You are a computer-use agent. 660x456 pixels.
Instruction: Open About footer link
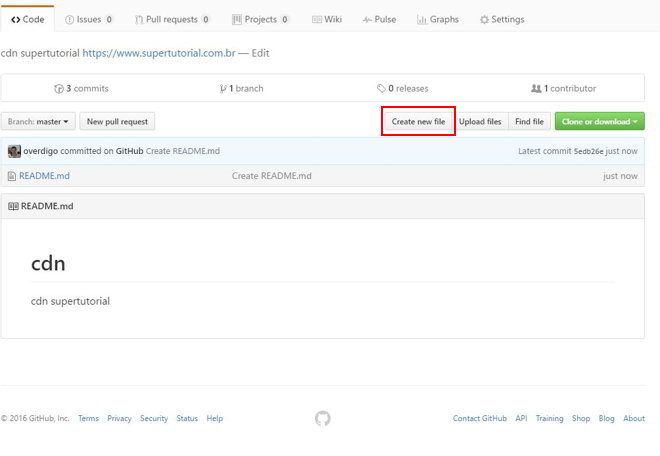point(634,418)
